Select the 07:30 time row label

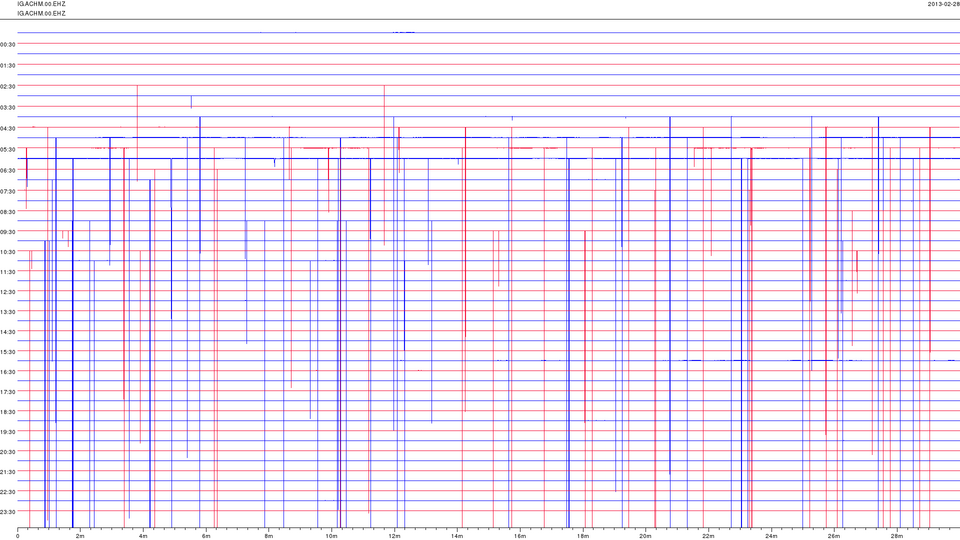click(8, 192)
